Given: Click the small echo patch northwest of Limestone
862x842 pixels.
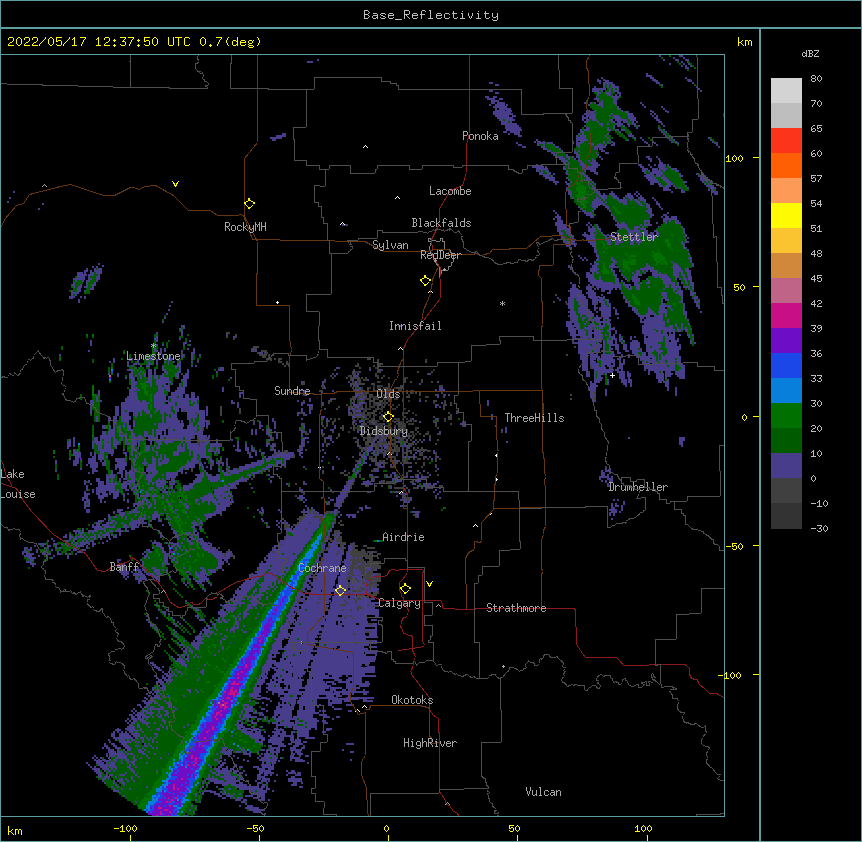Looking at the screenshot, I should coord(86,281).
